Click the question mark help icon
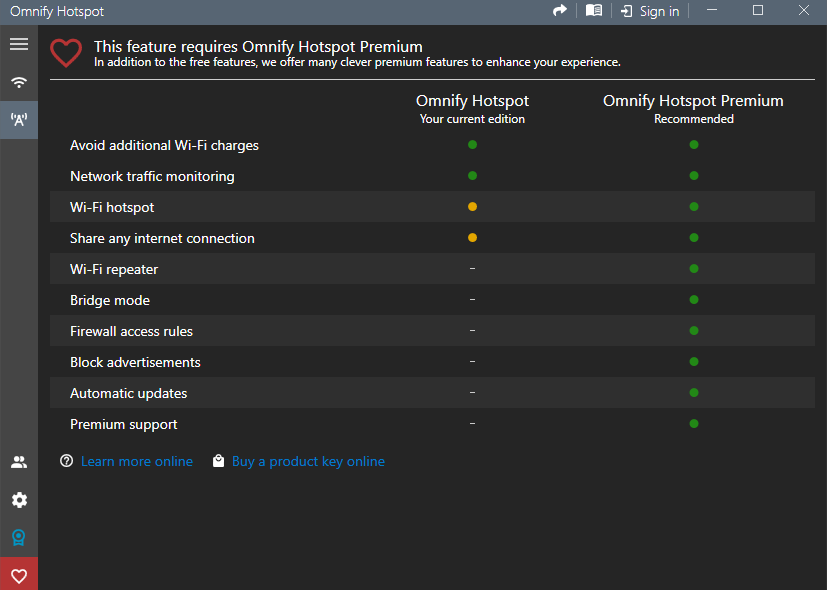 (x=66, y=461)
